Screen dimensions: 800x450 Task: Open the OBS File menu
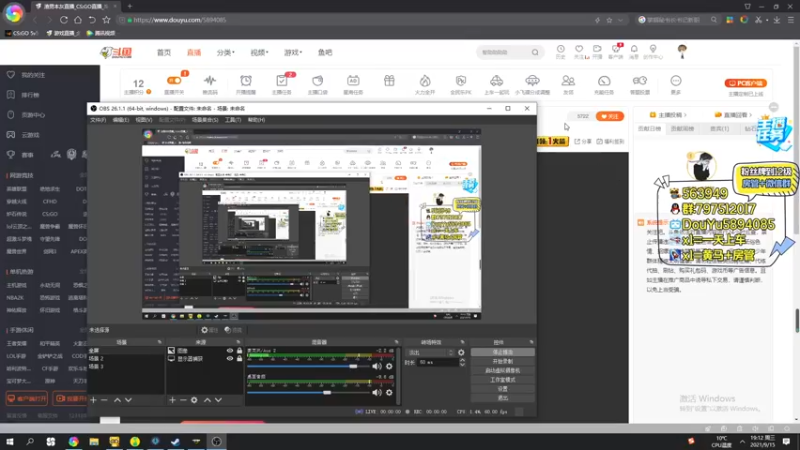(98, 120)
